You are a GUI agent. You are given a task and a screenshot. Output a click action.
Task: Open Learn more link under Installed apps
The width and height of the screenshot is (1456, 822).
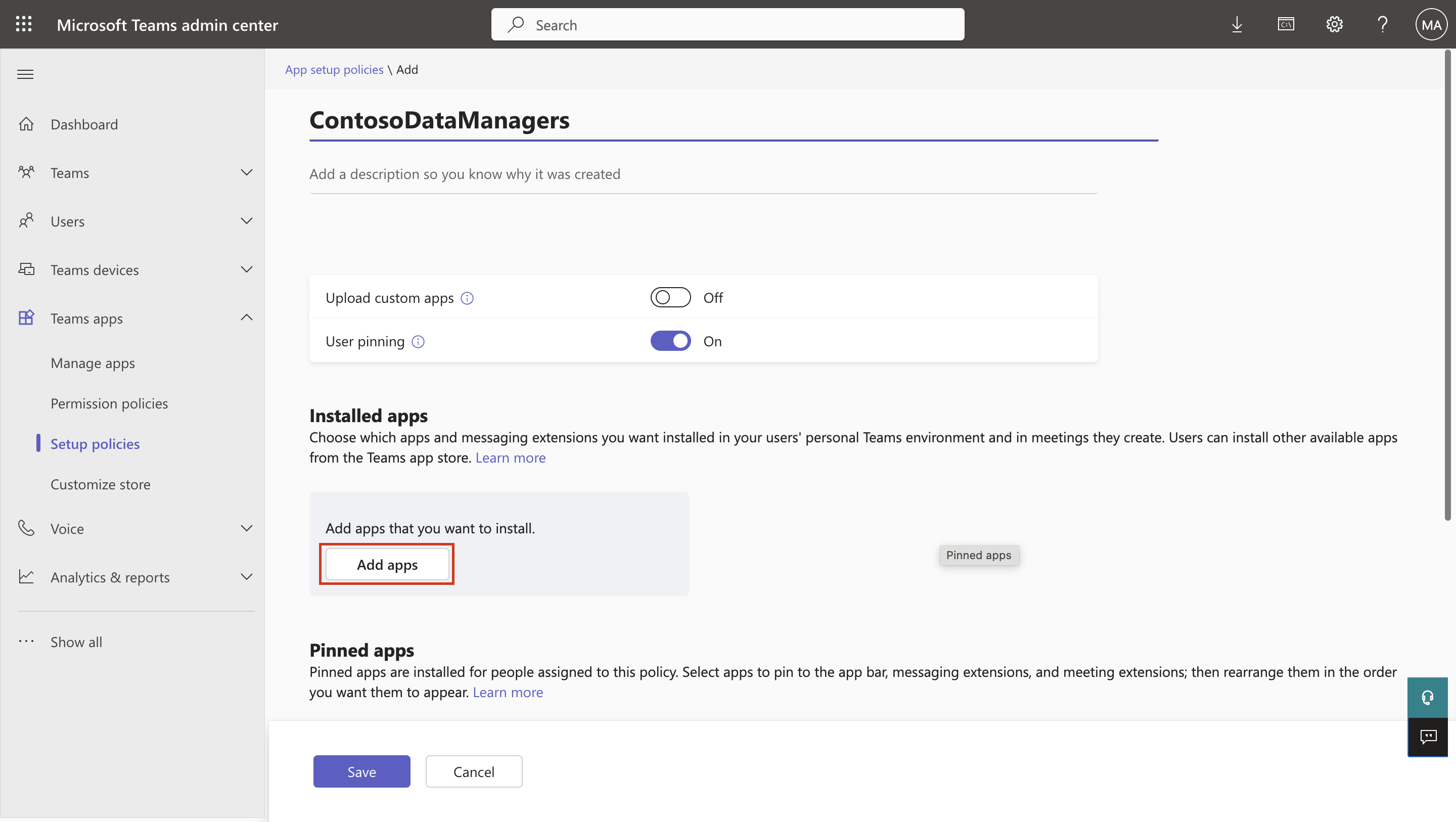click(511, 458)
